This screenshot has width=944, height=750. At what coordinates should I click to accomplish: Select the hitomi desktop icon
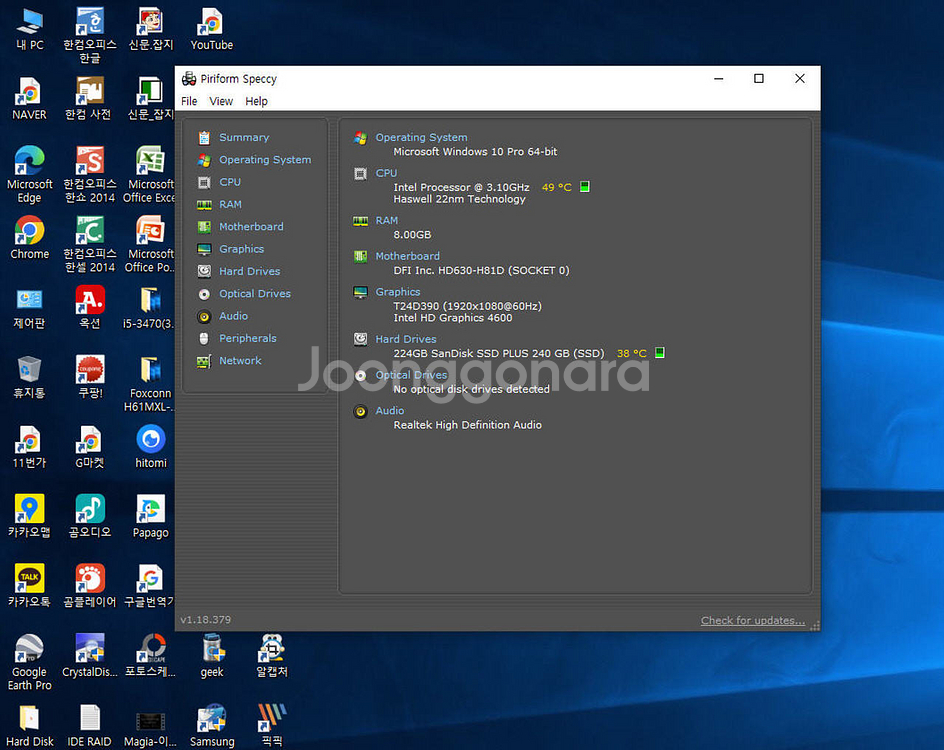click(151, 447)
